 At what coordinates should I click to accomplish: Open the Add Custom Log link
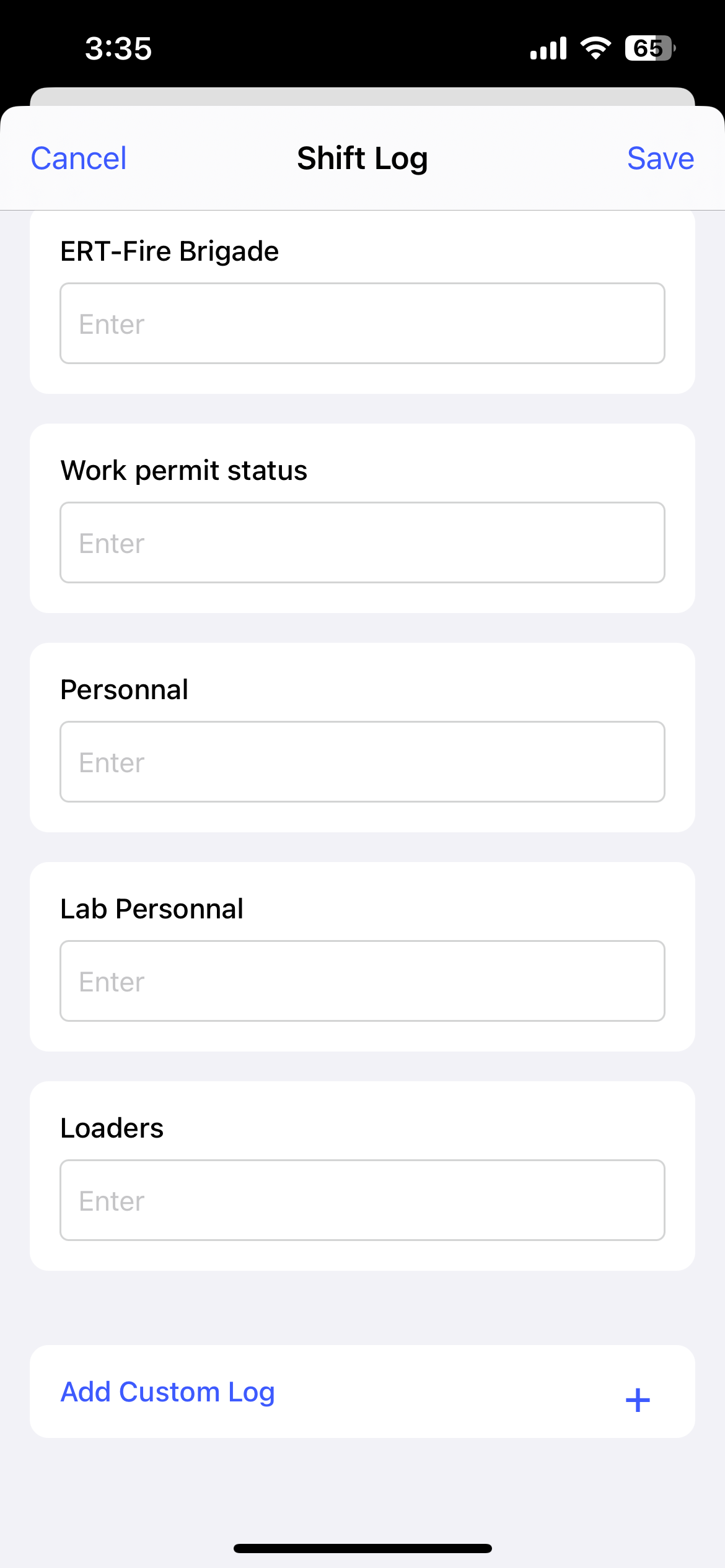(x=167, y=1392)
